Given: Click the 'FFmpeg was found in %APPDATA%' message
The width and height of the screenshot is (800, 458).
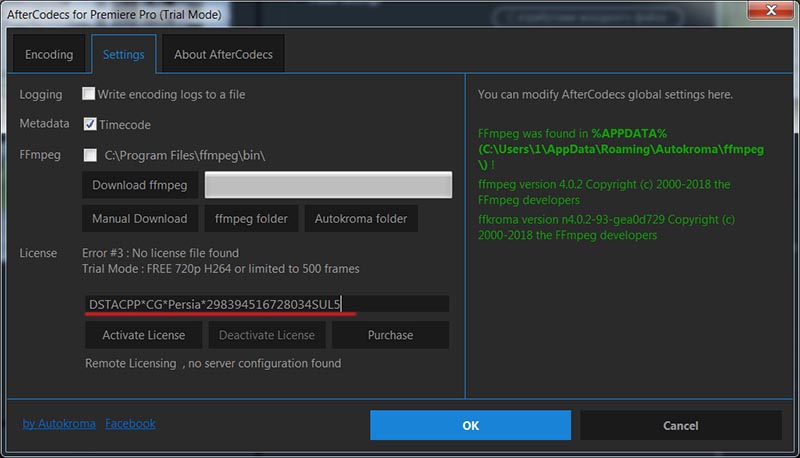Looking at the screenshot, I should 621,149.
